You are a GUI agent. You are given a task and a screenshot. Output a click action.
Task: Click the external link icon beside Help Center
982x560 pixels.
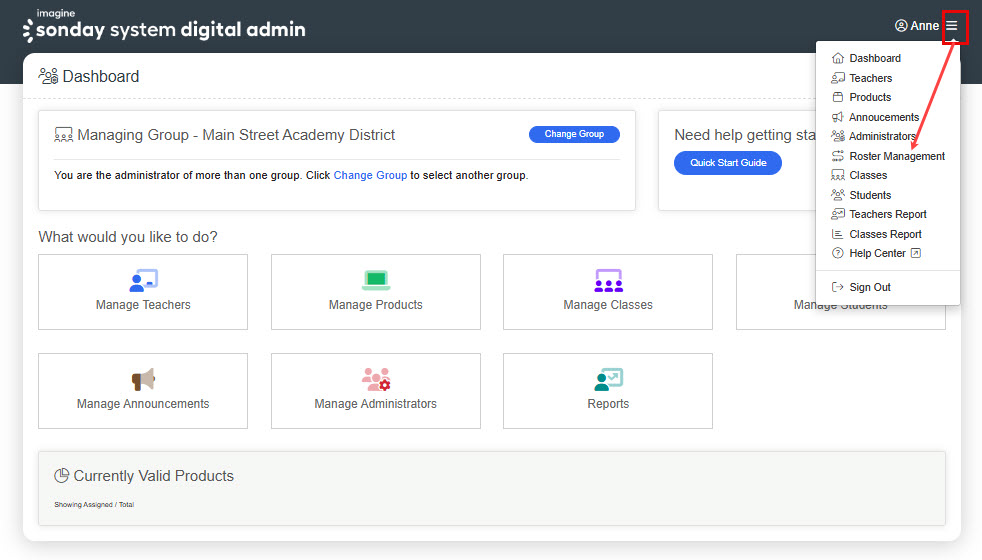point(916,253)
